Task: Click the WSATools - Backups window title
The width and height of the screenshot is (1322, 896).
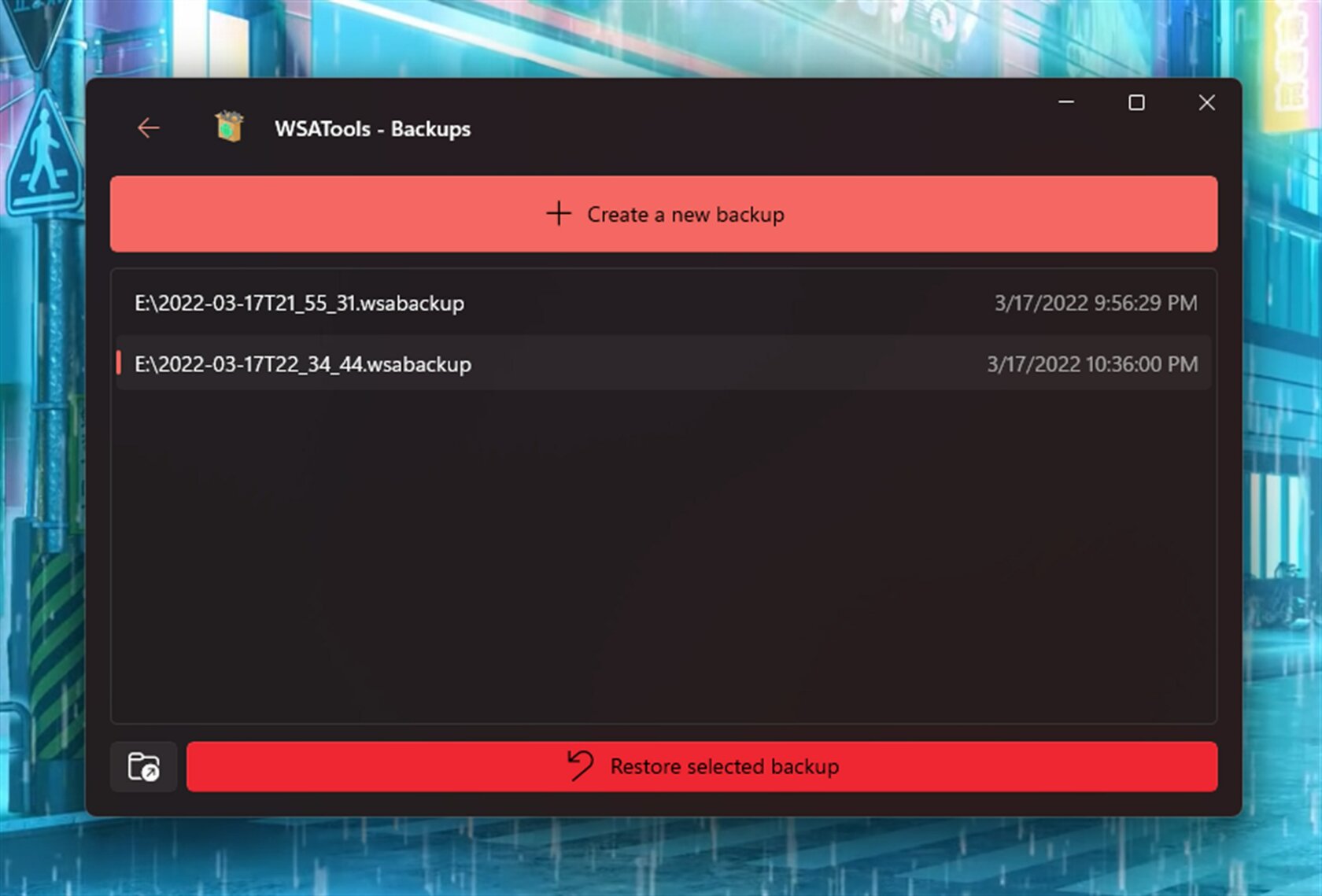Action: click(372, 128)
